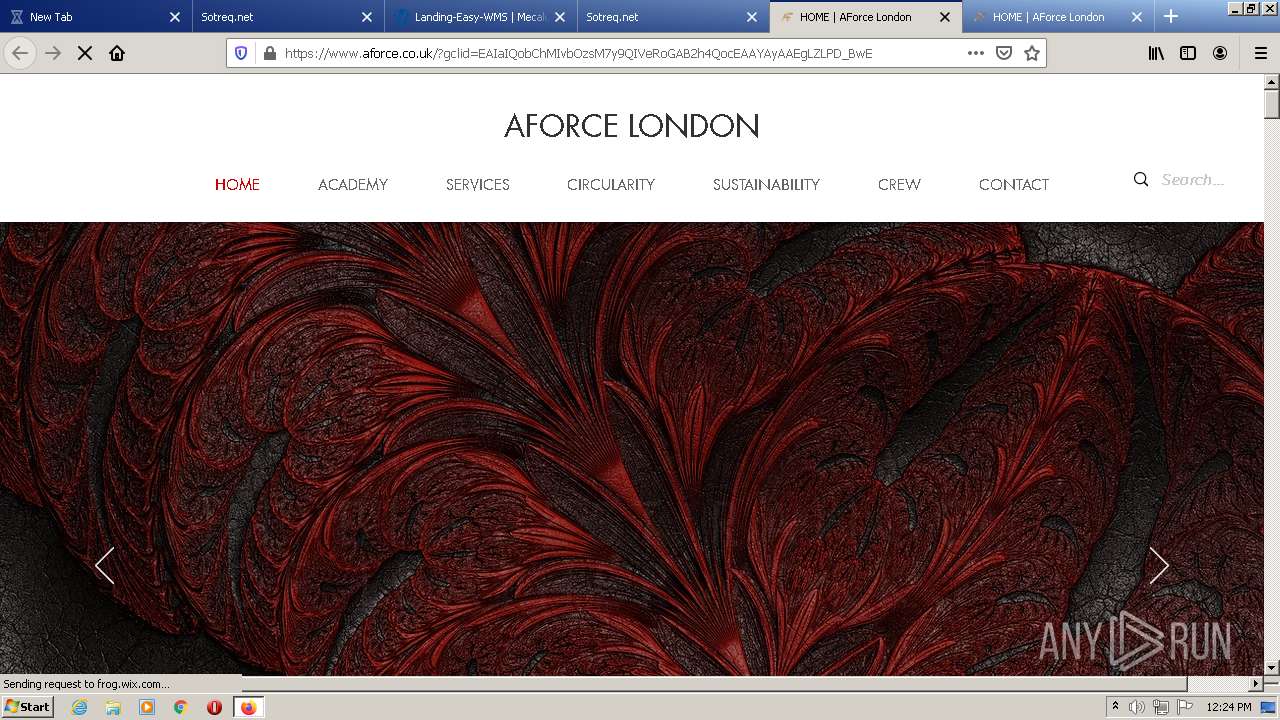Switch to the second Sotreq.net tab
Image resolution: width=1280 pixels, height=720 pixels.
(672, 17)
